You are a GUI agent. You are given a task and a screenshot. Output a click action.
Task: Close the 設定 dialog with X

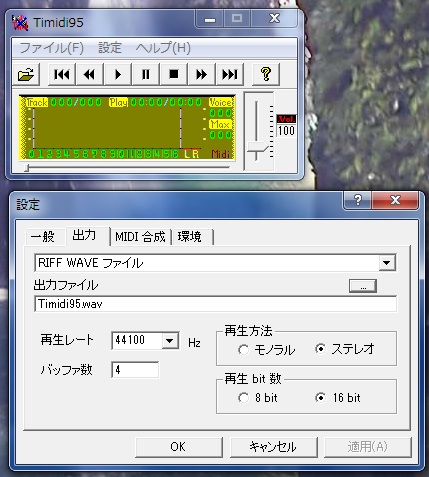(395, 200)
